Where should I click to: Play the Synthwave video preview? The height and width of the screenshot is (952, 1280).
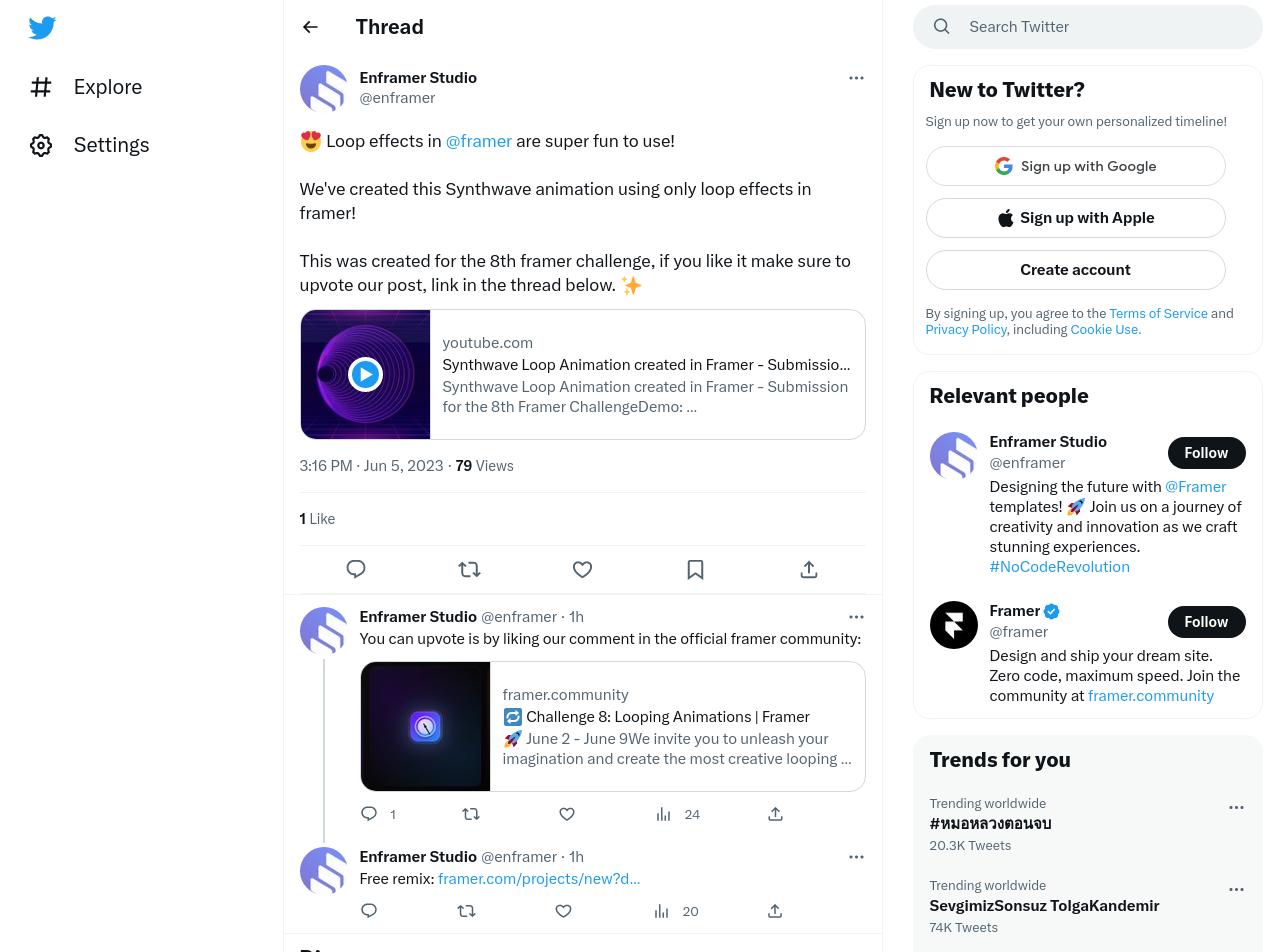365,374
